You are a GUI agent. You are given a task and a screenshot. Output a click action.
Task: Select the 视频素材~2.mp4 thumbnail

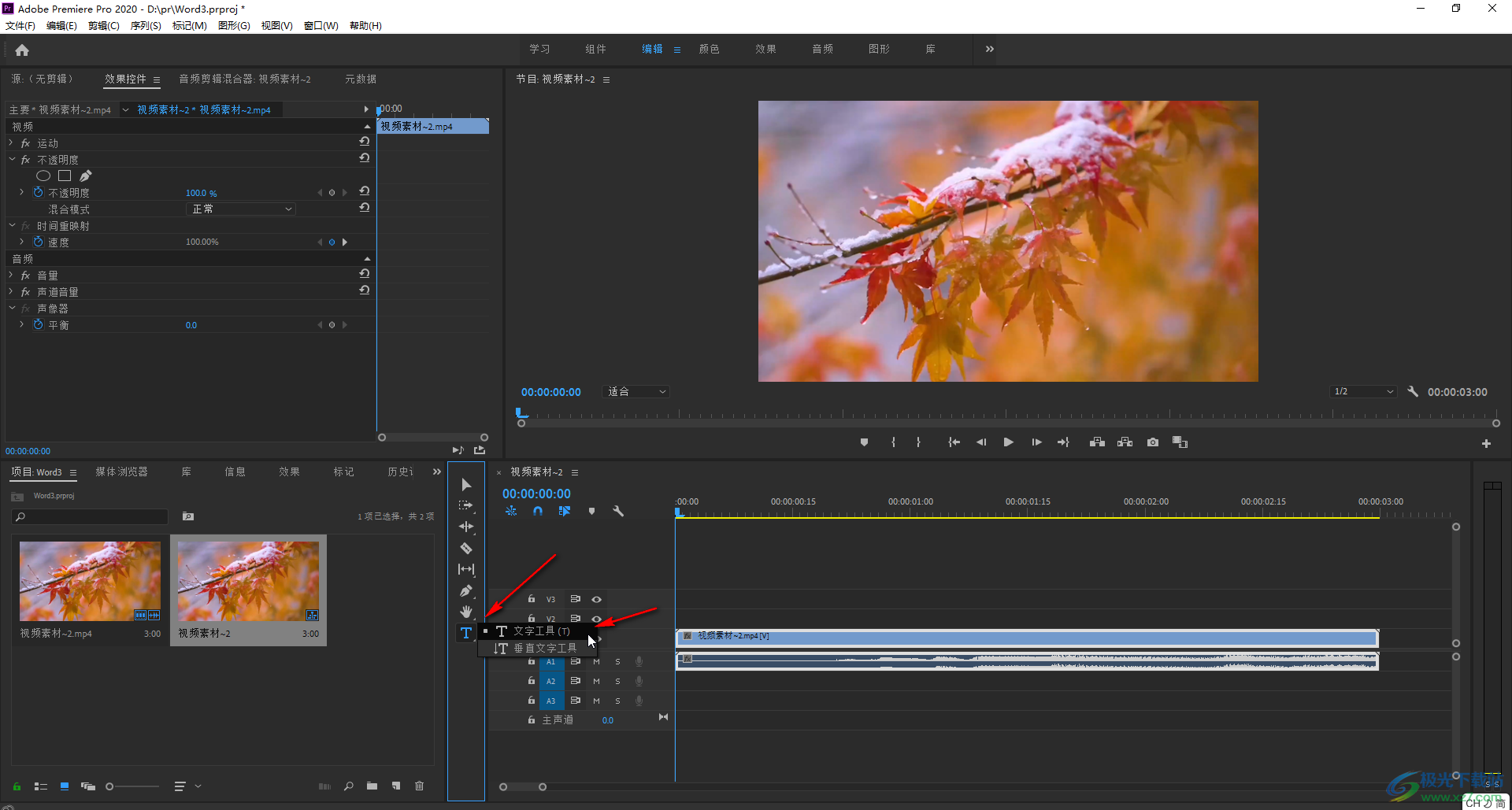[90, 581]
